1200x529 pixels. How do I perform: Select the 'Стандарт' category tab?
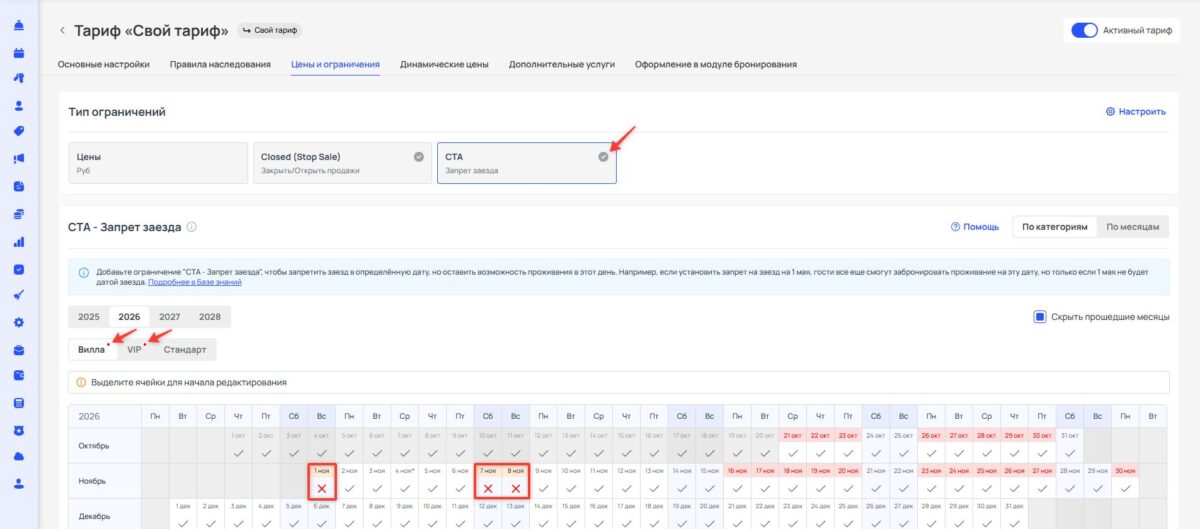pos(185,350)
